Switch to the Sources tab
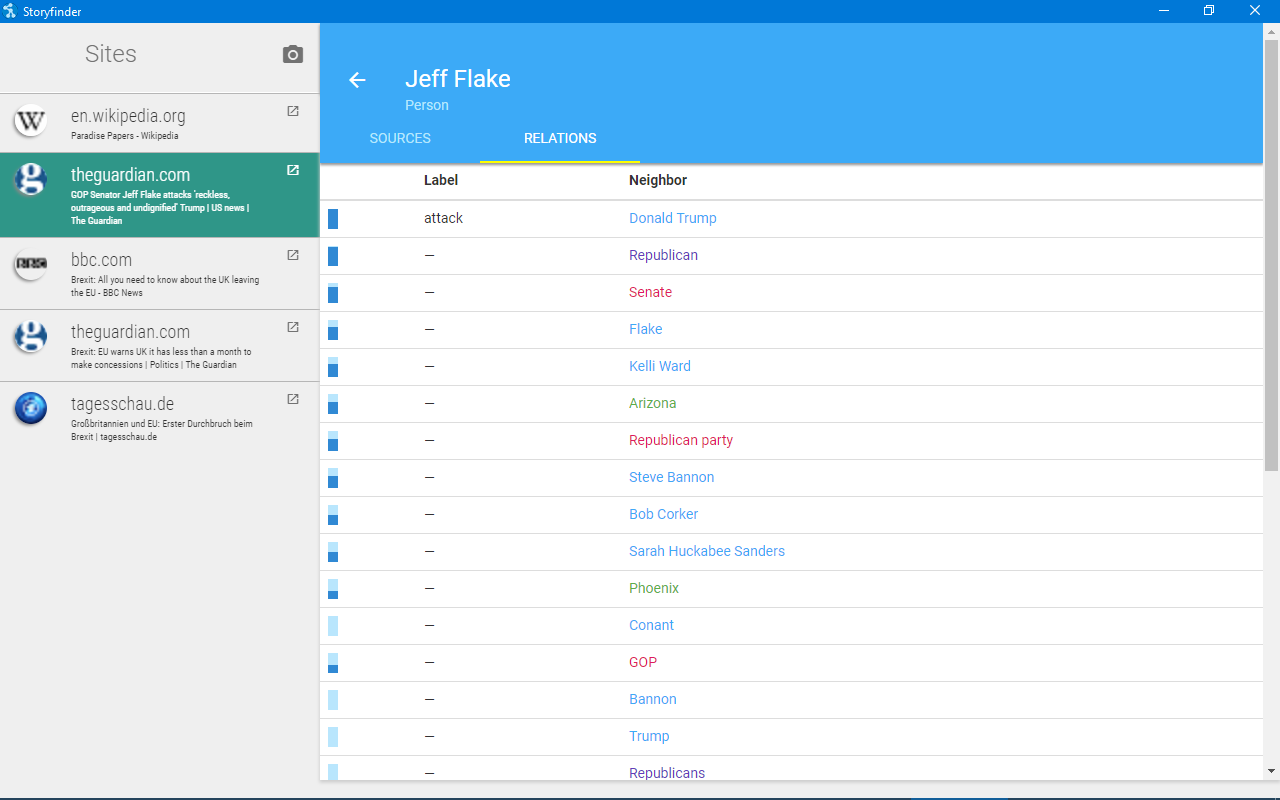Viewport: 1280px width, 800px height. (400, 138)
